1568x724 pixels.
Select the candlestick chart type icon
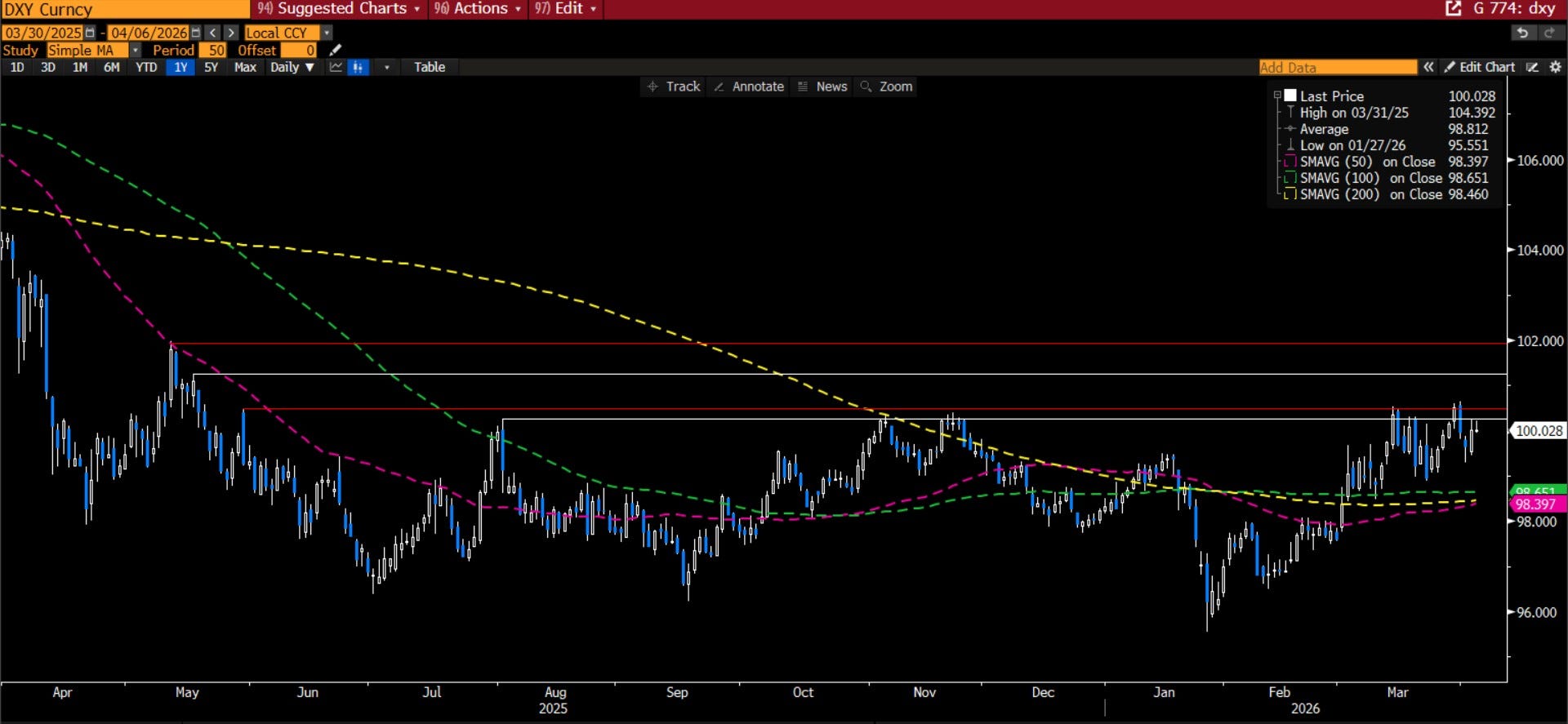coord(359,67)
